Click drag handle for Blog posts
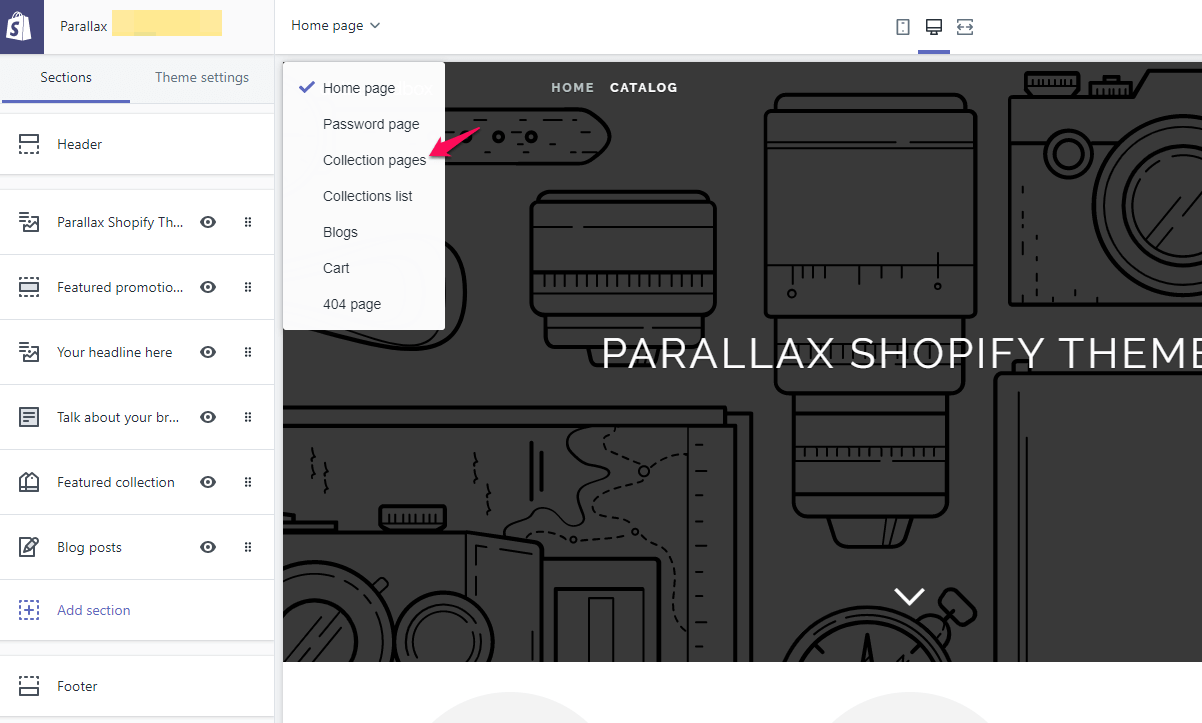Image resolution: width=1202 pixels, height=723 pixels. tap(248, 547)
